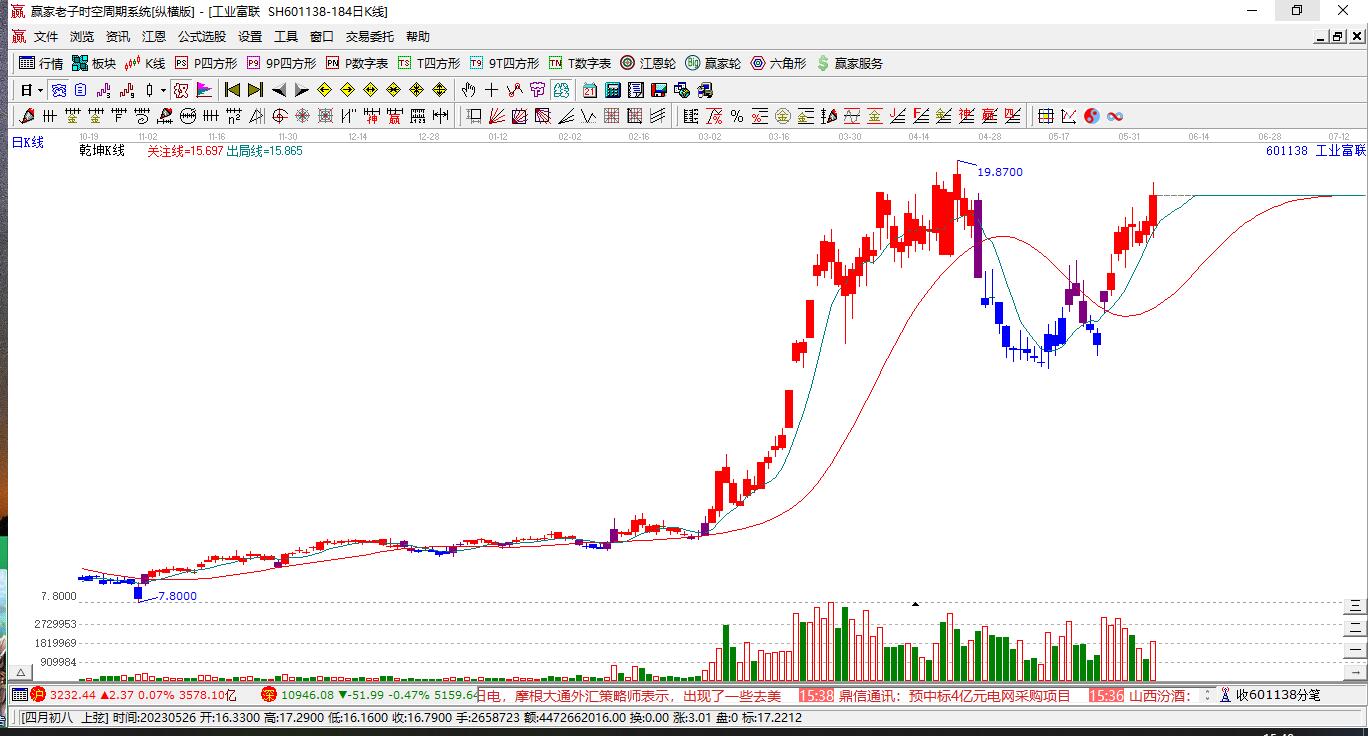Select the hand pan tool
Image resolution: width=1368 pixels, height=736 pixels.
pyautogui.click(x=468, y=90)
